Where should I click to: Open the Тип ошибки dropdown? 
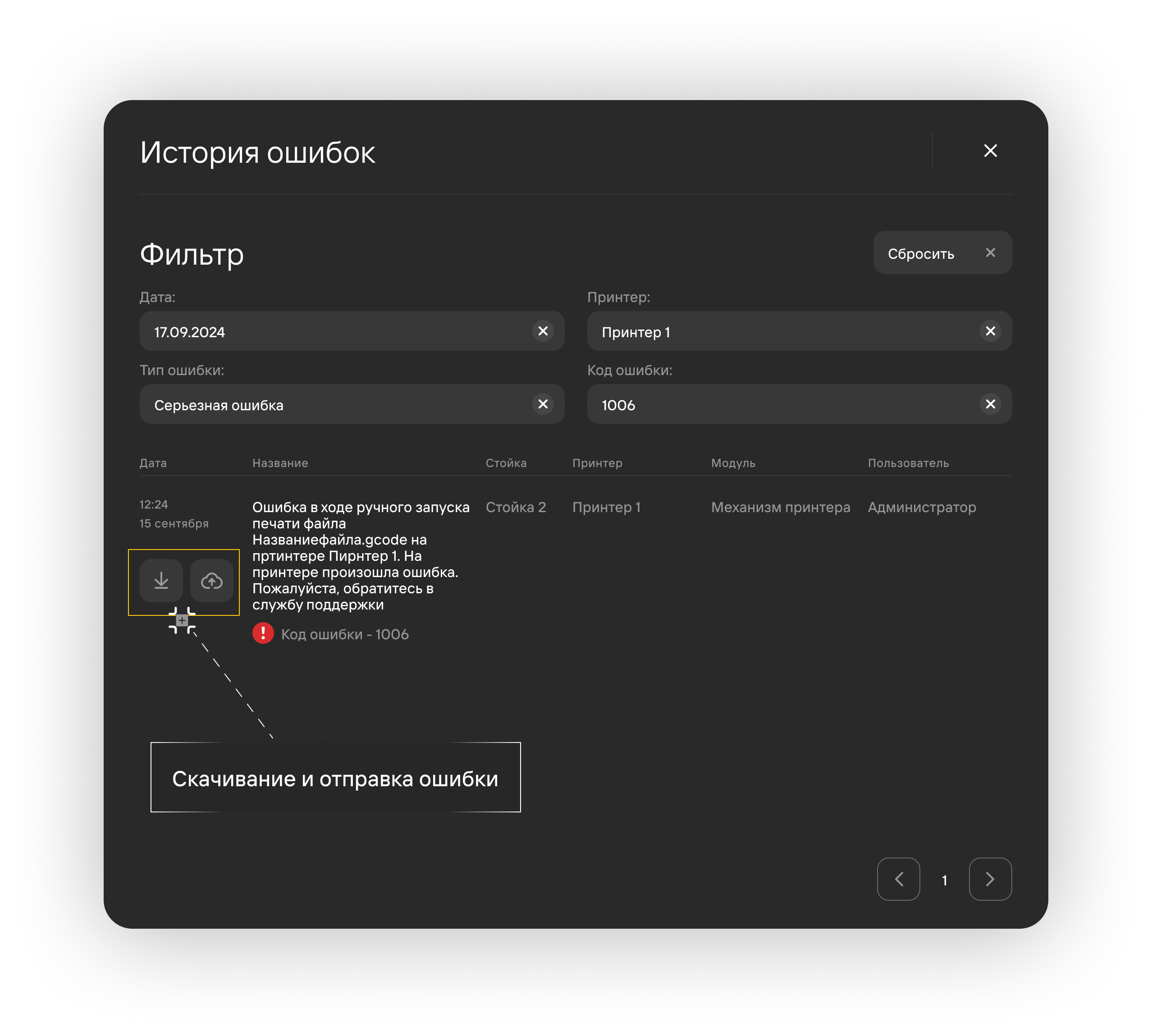pyautogui.click(x=352, y=403)
